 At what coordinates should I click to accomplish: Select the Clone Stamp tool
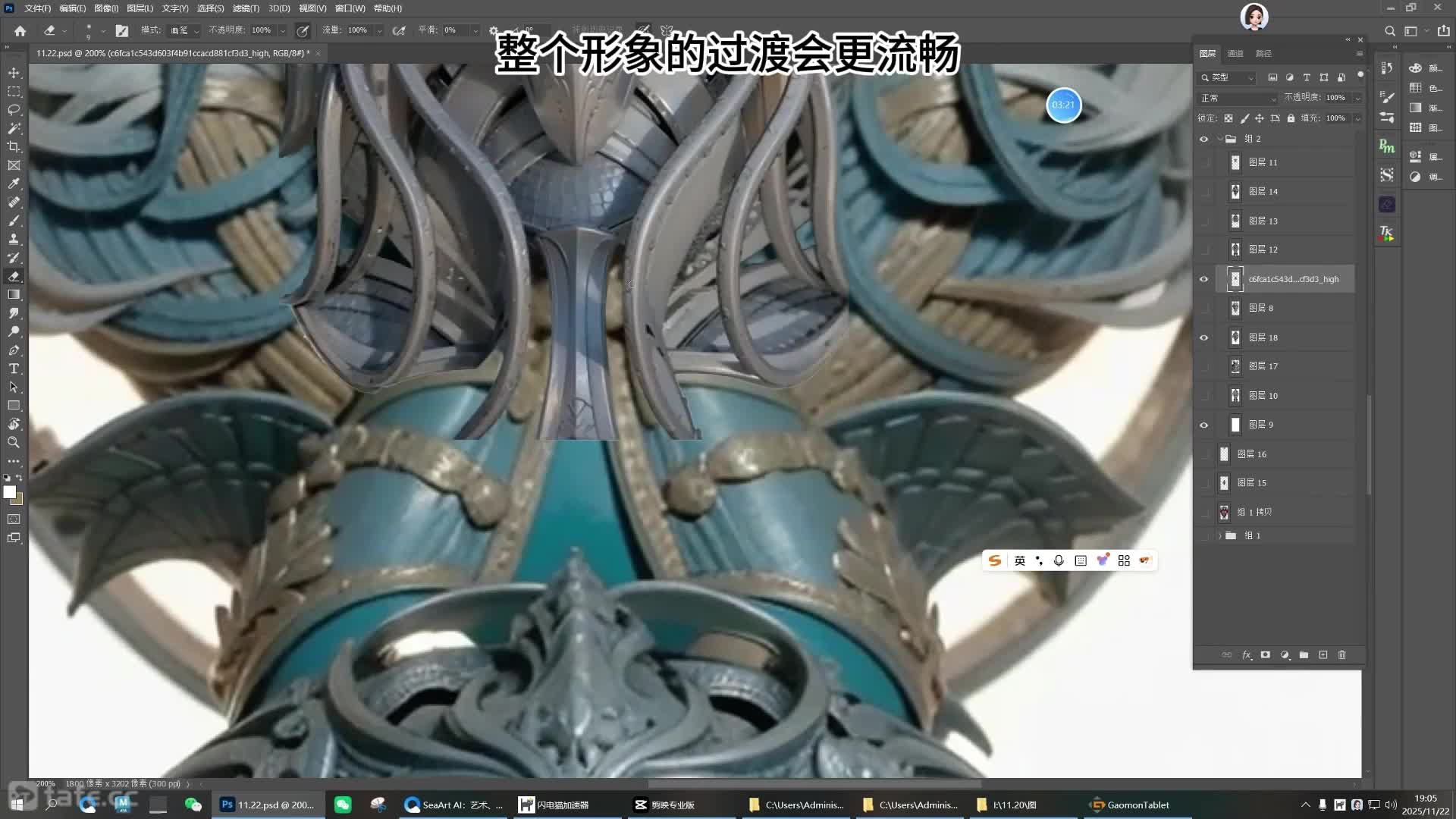click(14, 239)
